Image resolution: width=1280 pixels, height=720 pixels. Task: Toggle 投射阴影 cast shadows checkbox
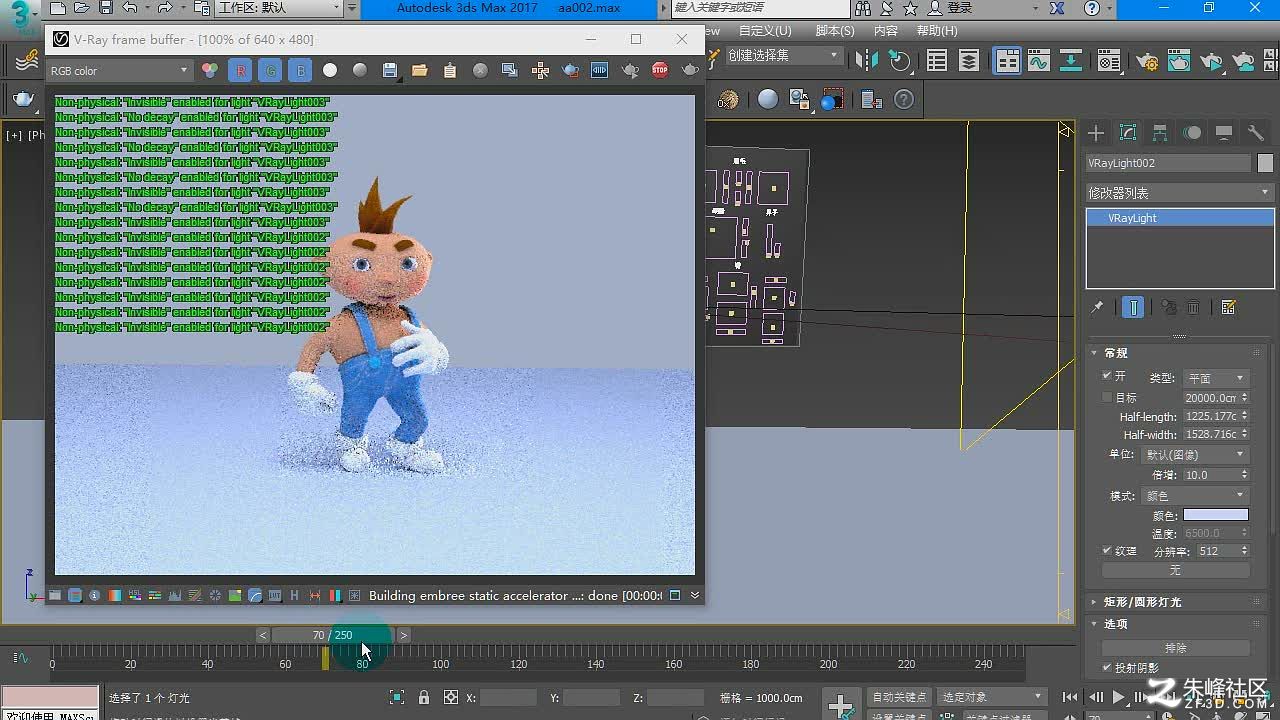[x=1107, y=667]
